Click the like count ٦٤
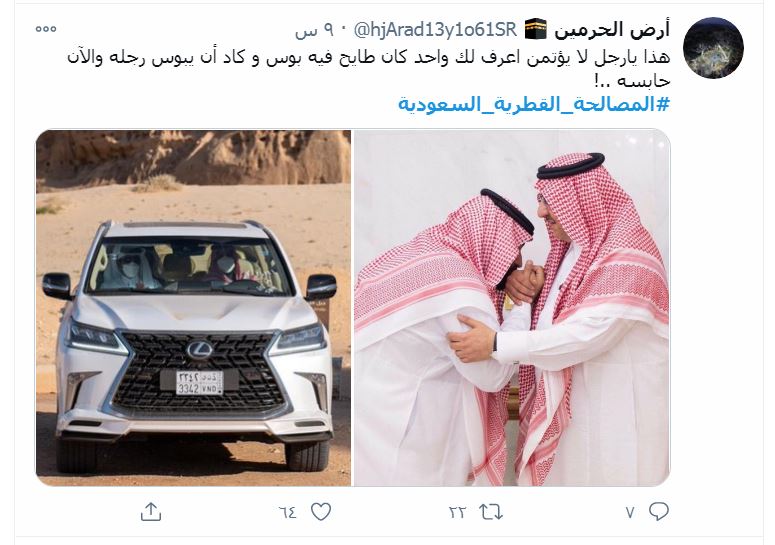Image resolution: width=775 pixels, height=545 pixels. tap(288, 512)
